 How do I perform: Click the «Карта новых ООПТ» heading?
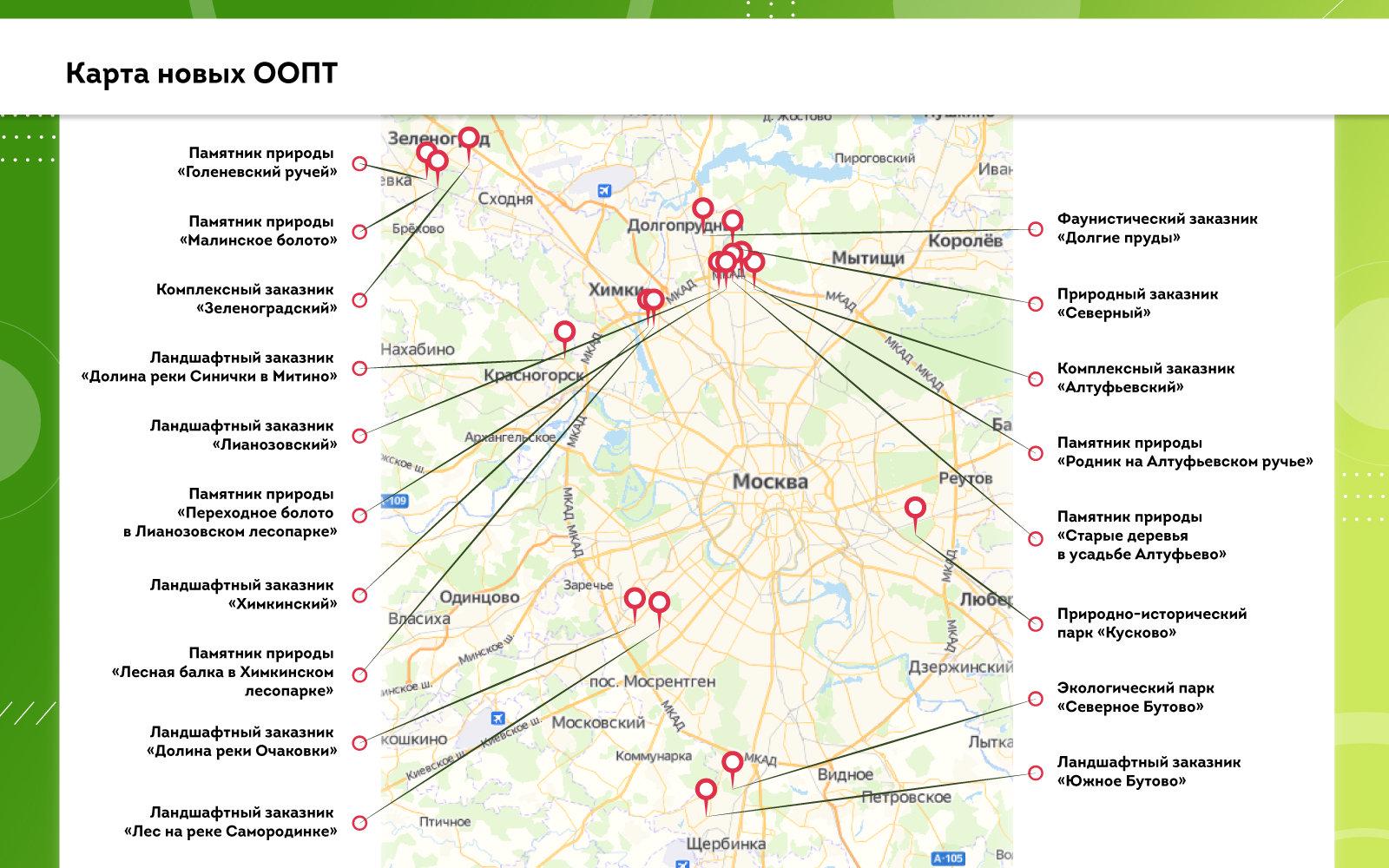(x=201, y=74)
